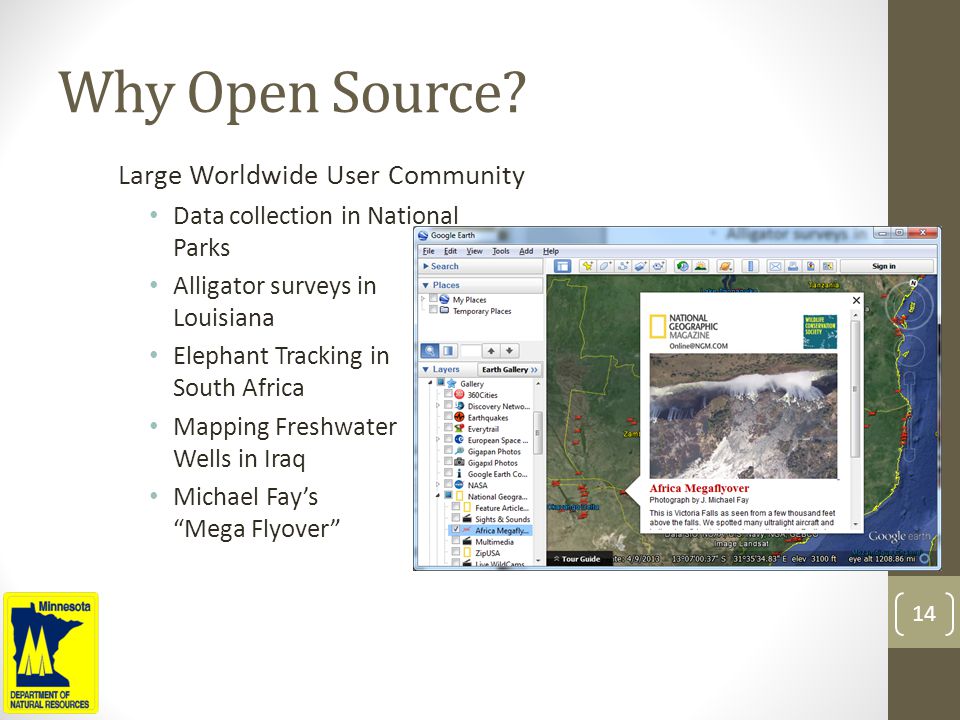Check the My Places checkbox
The width and height of the screenshot is (960, 720).
click(433, 299)
